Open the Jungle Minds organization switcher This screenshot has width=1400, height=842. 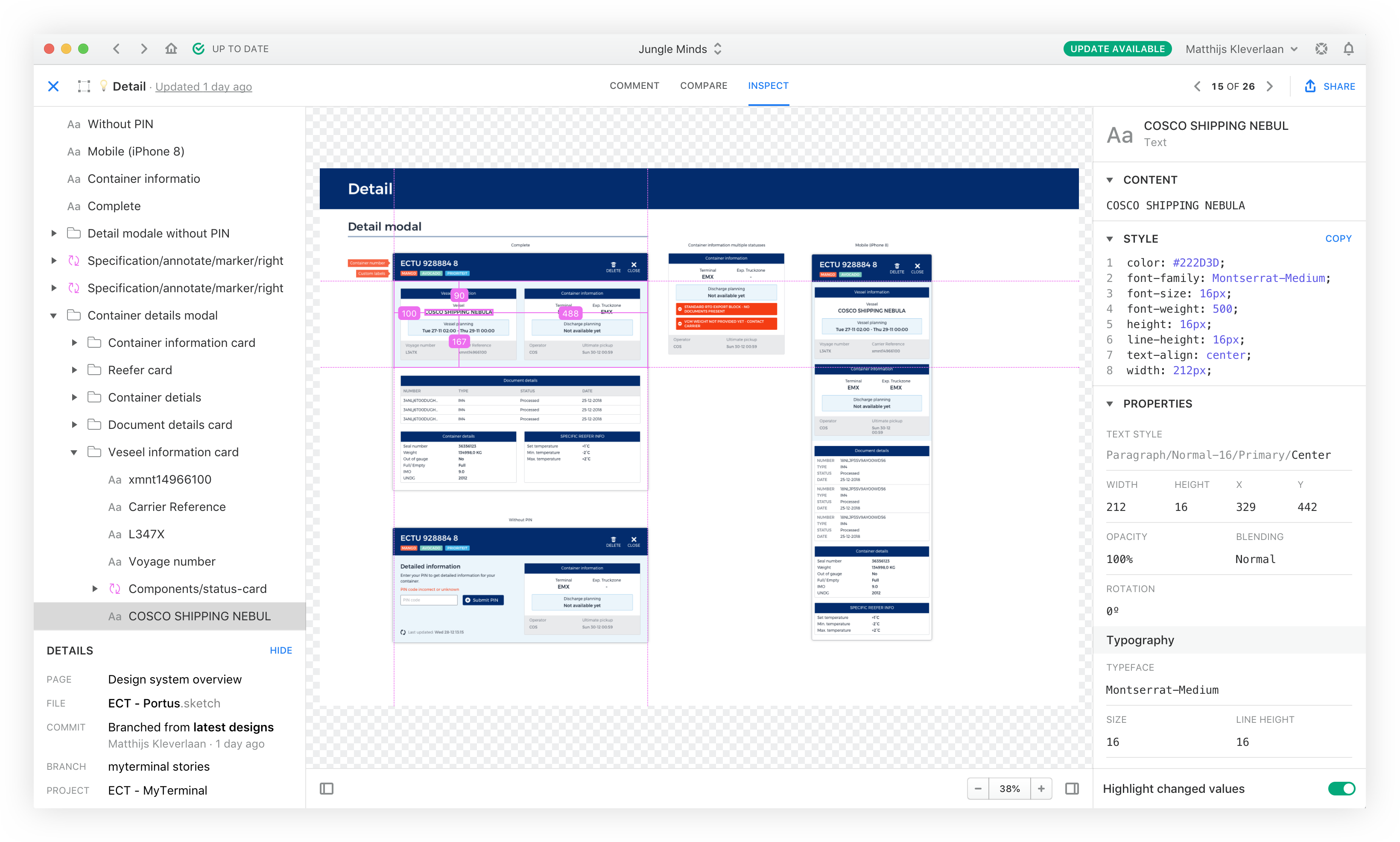(680, 49)
